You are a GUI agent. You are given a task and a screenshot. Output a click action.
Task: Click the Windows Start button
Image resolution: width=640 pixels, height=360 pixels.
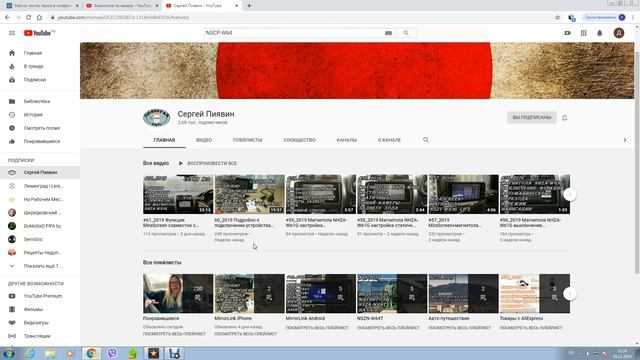tap(9, 353)
